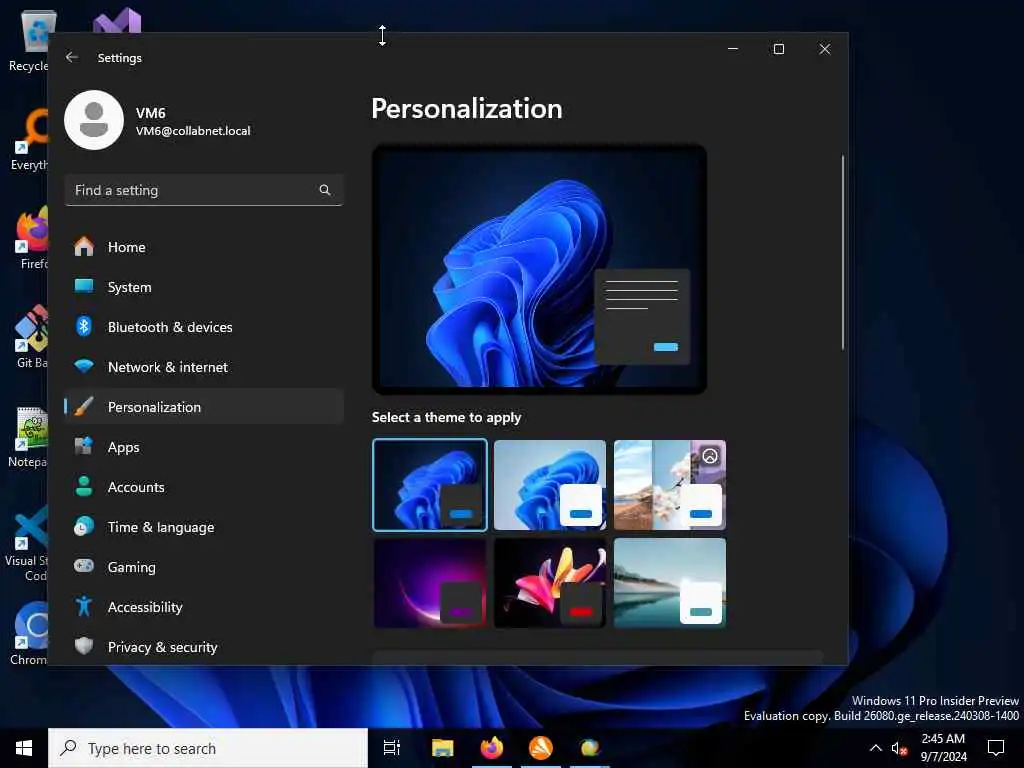Open Bluetooth & devices settings

point(204,327)
